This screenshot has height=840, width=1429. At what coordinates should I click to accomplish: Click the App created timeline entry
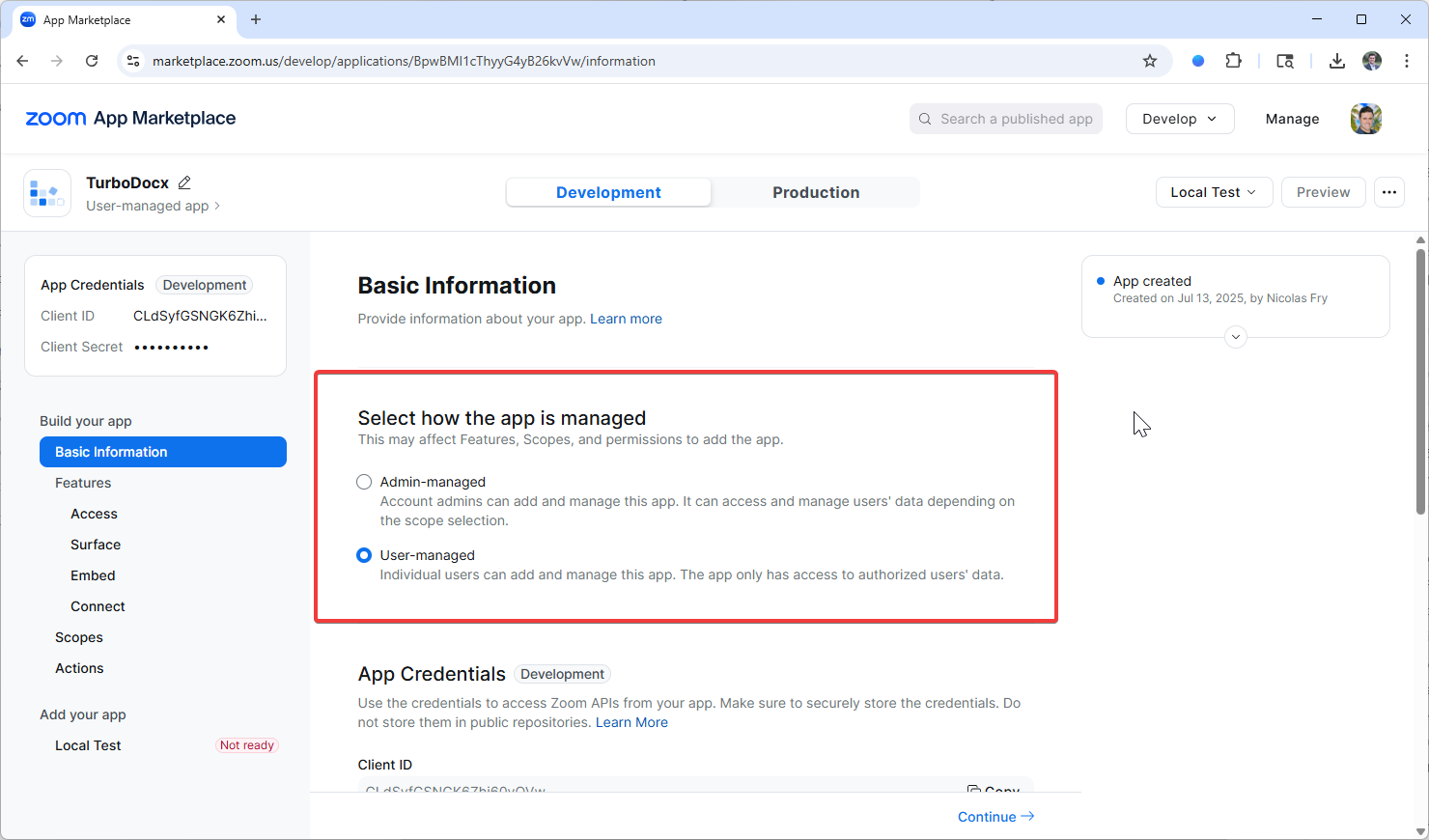1219,290
